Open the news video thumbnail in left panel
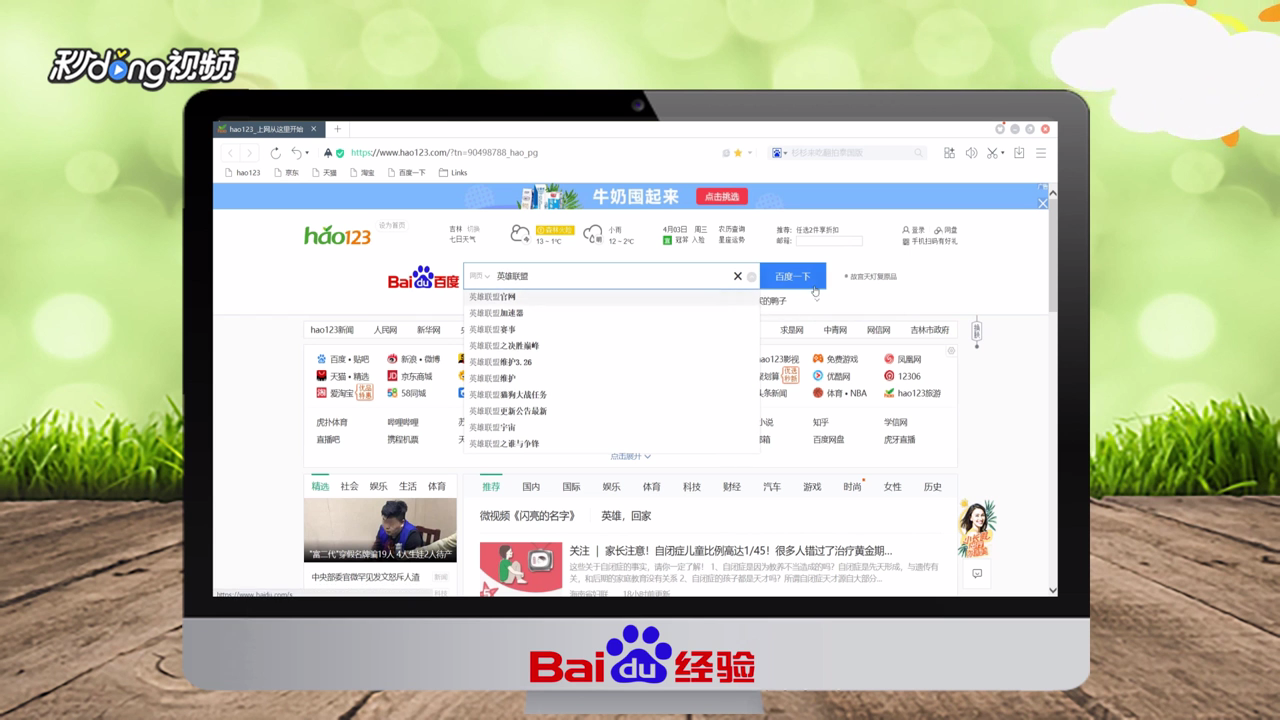This screenshot has width=1280, height=720. [380, 531]
